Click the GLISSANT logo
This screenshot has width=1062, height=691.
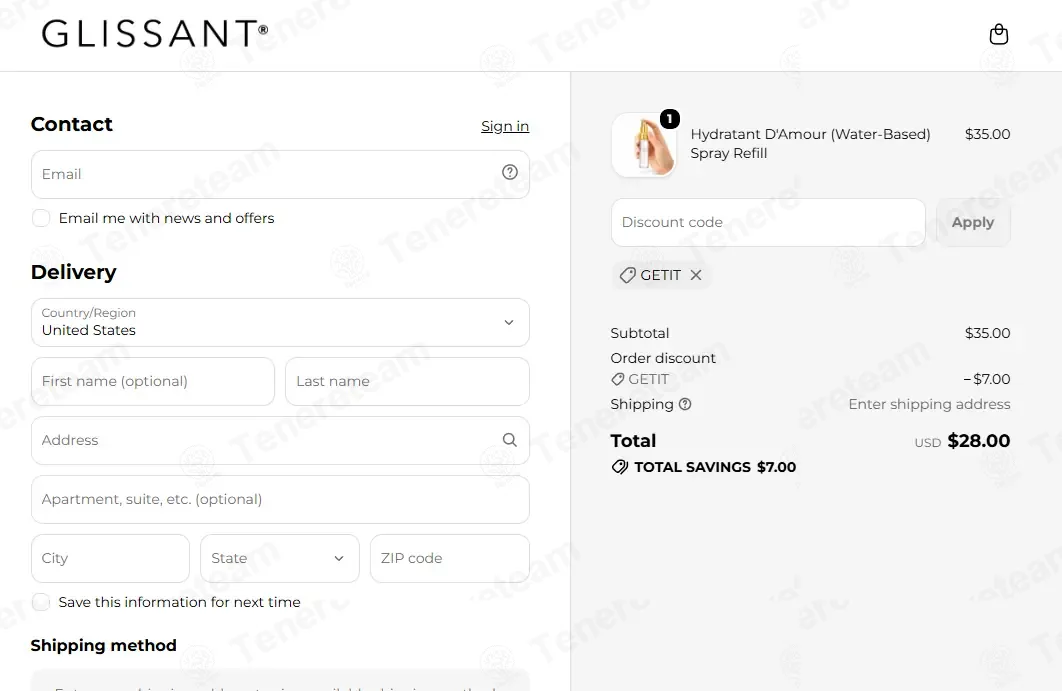[x=155, y=33]
